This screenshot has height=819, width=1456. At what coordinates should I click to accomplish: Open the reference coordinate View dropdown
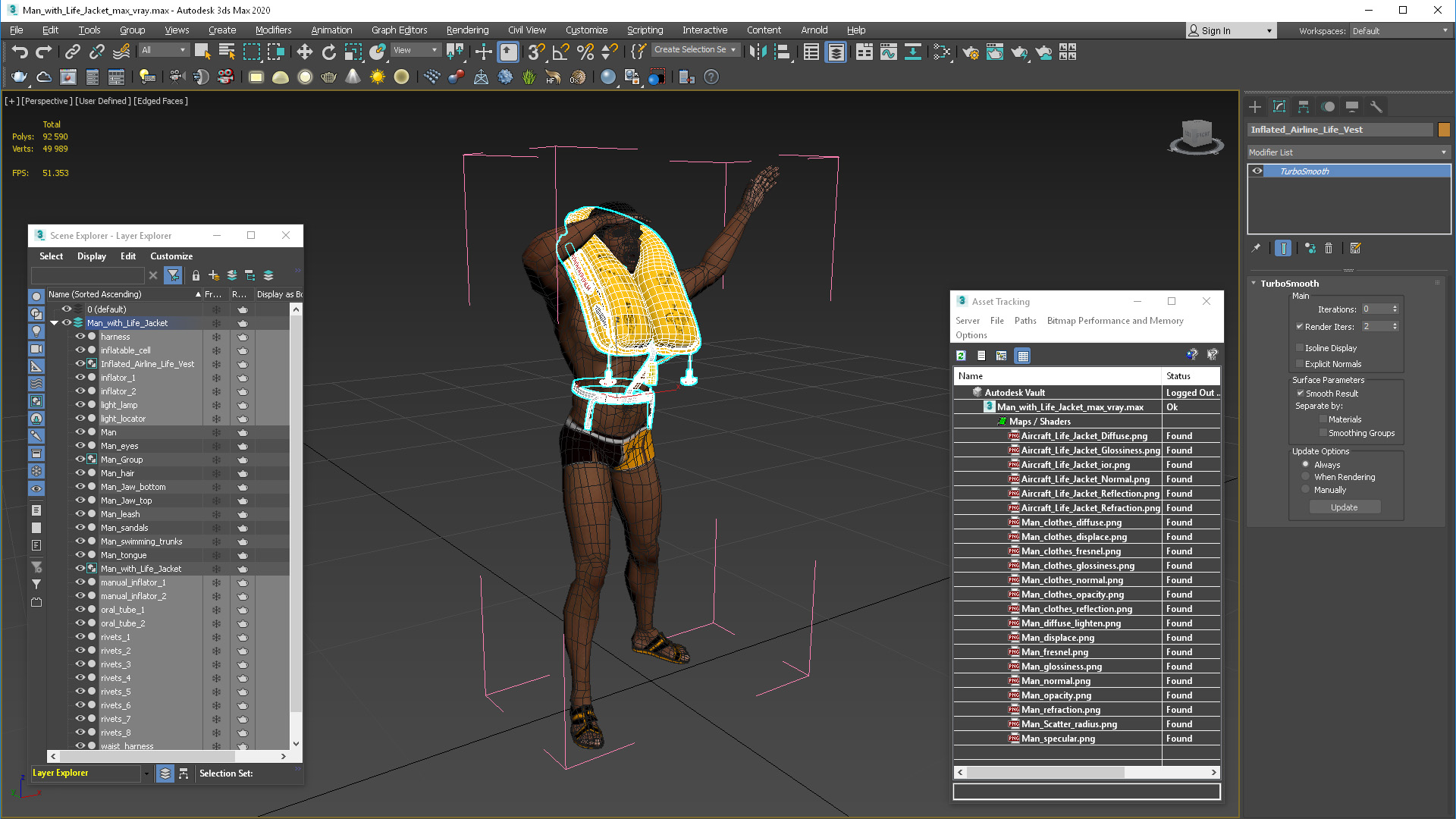[415, 50]
